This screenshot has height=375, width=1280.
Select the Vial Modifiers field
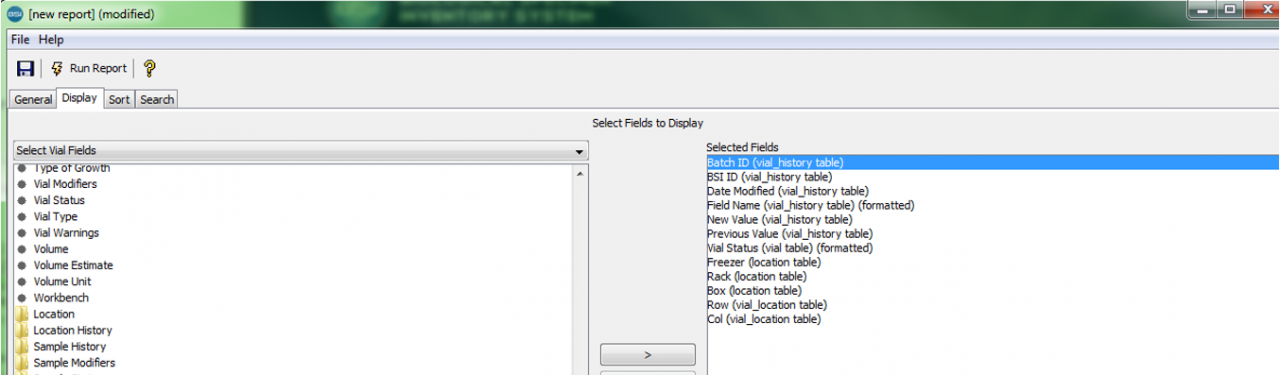65,184
